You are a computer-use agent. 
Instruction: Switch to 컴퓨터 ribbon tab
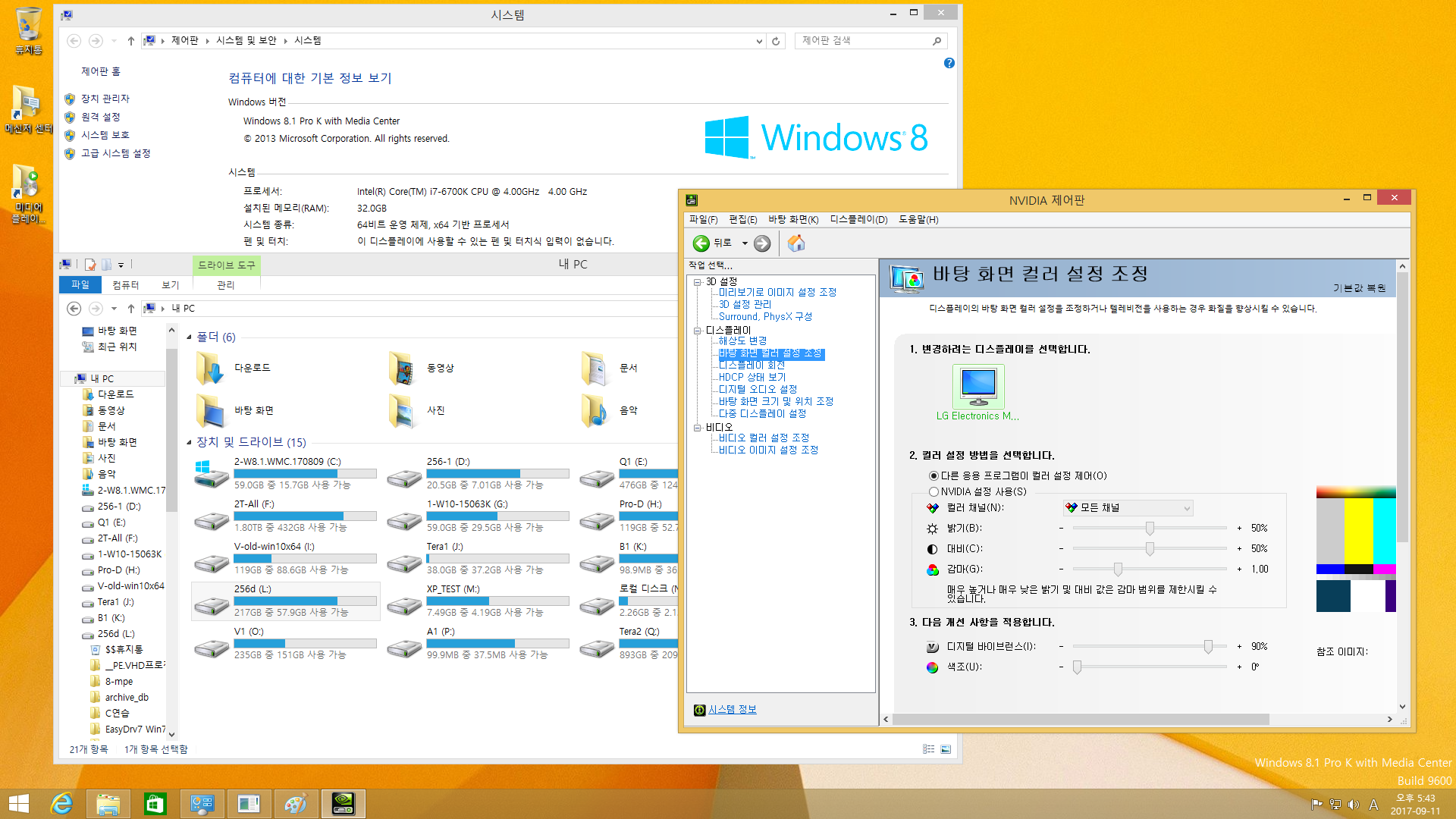(x=126, y=285)
